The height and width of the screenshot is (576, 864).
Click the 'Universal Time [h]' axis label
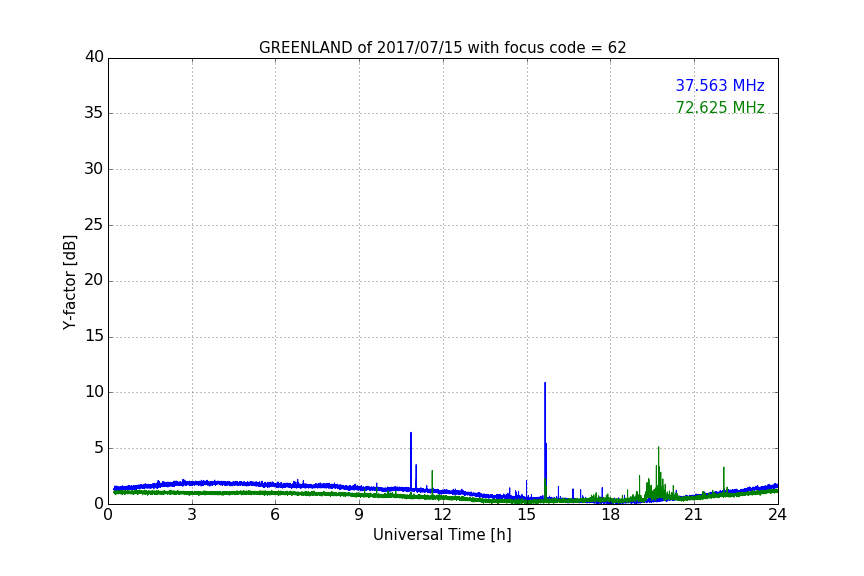click(442, 535)
